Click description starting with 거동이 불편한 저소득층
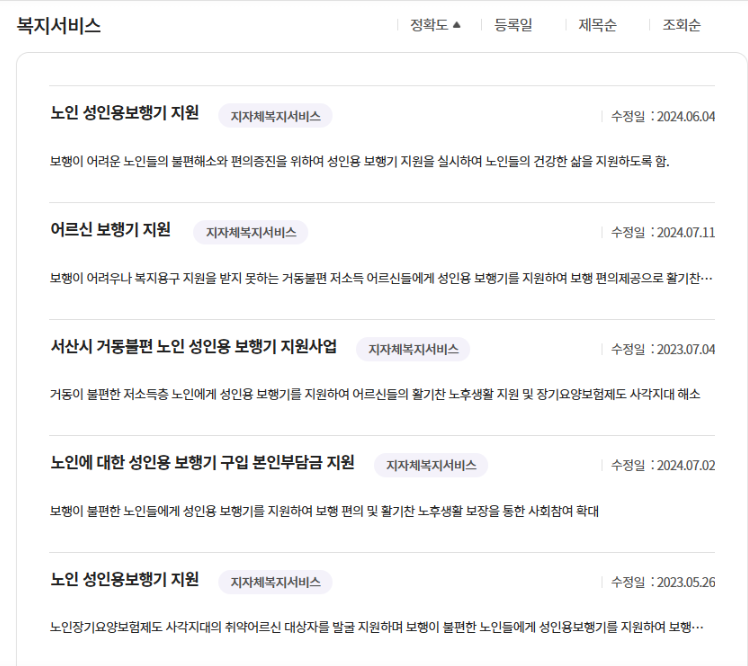Screen dimensions: 748x666 pos(375,394)
